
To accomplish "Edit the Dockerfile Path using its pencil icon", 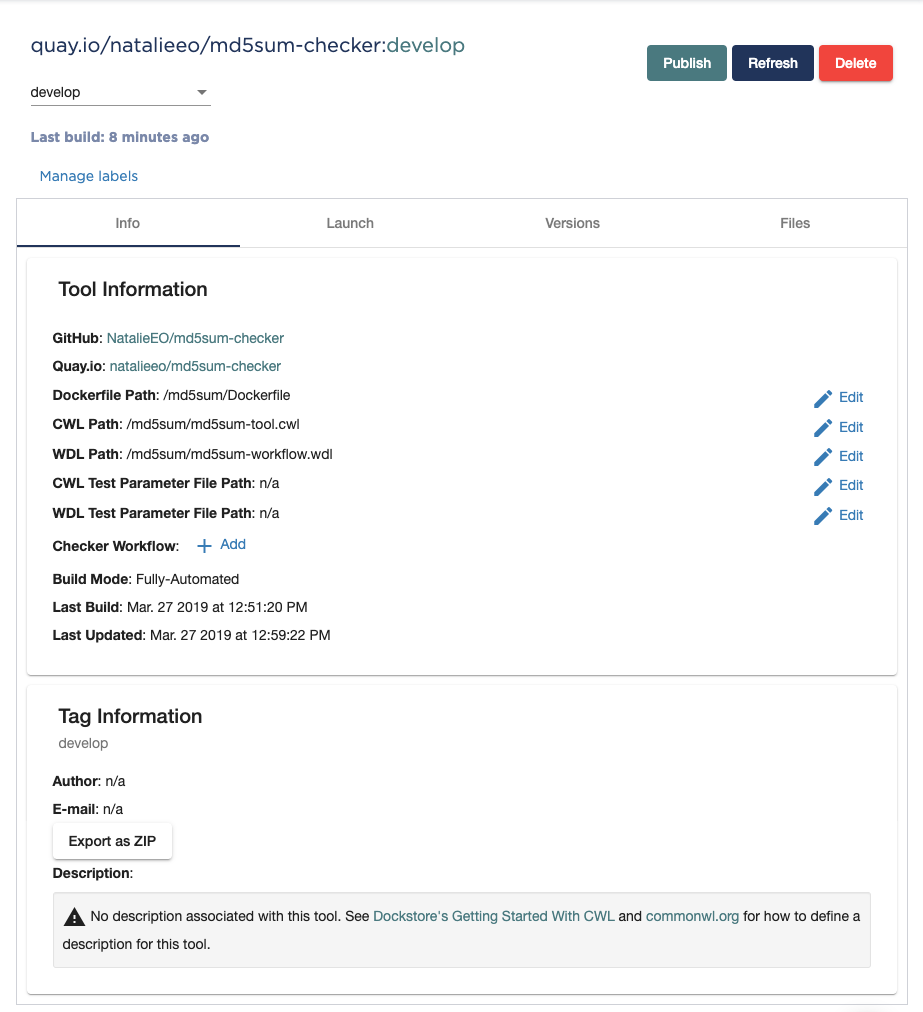I will [822, 397].
